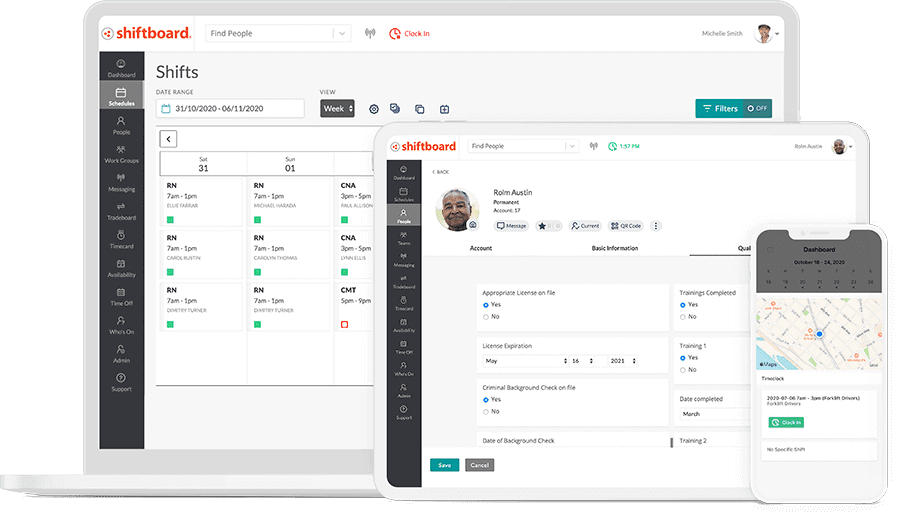Select No for Criminal Background Check
The image size is (900, 515).
coord(486,412)
